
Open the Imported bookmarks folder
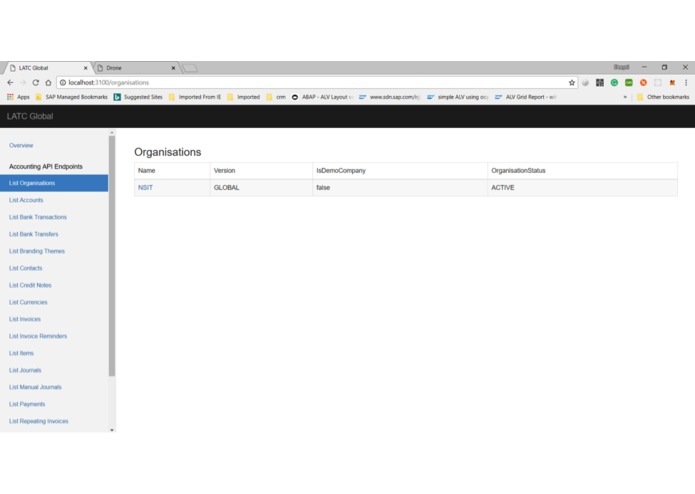point(243,97)
